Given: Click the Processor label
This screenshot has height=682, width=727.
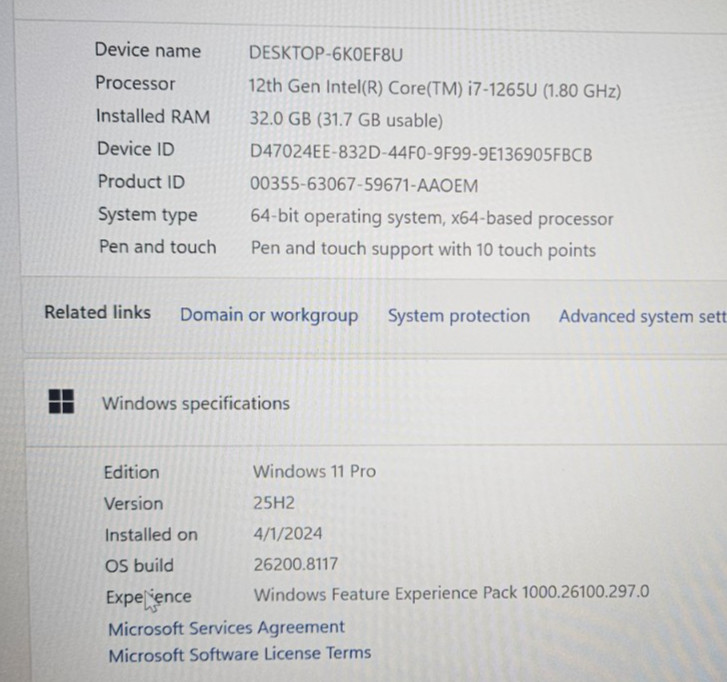Looking at the screenshot, I should click(135, 83).
